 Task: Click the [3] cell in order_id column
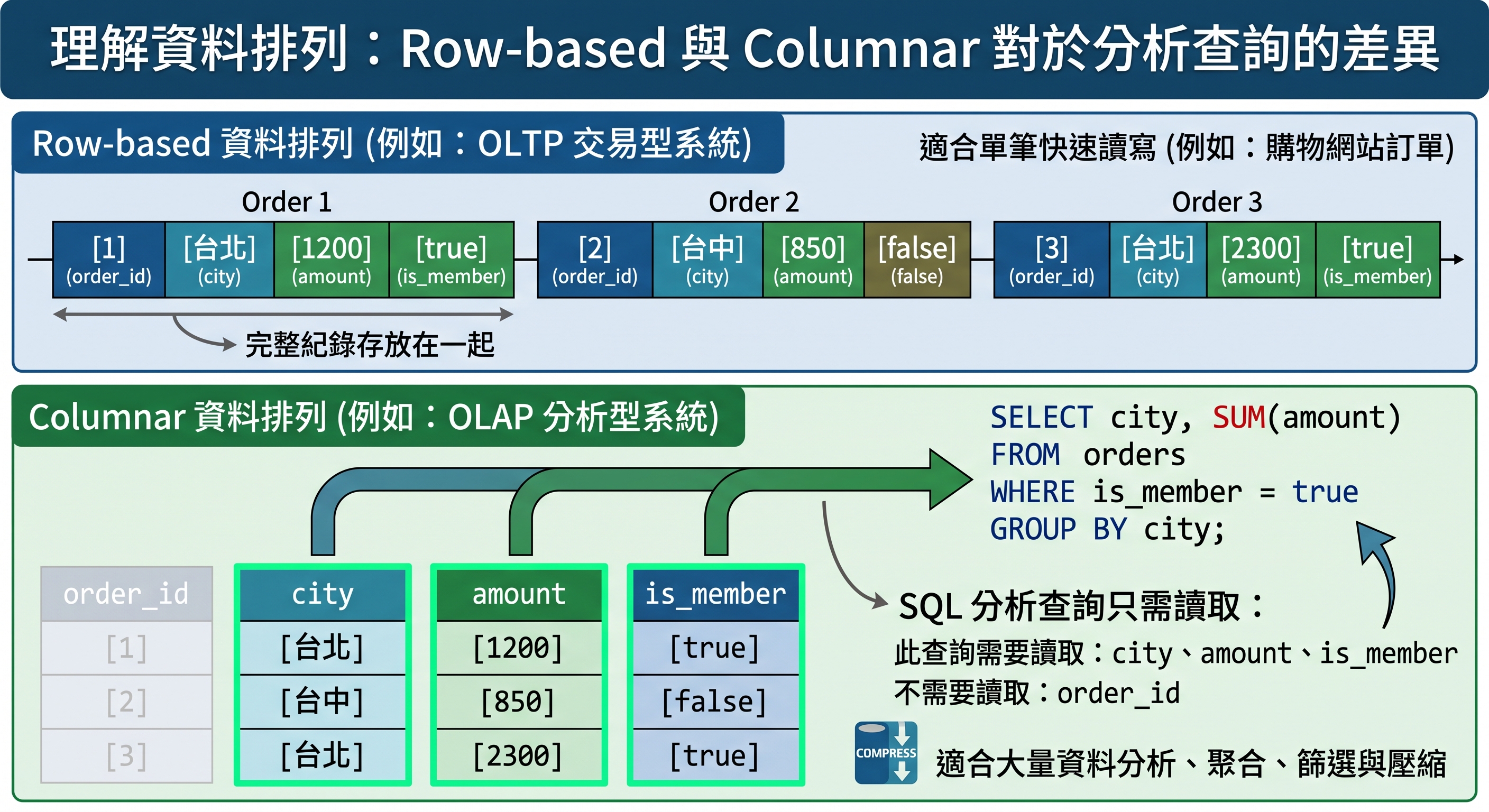coord(126,755)
